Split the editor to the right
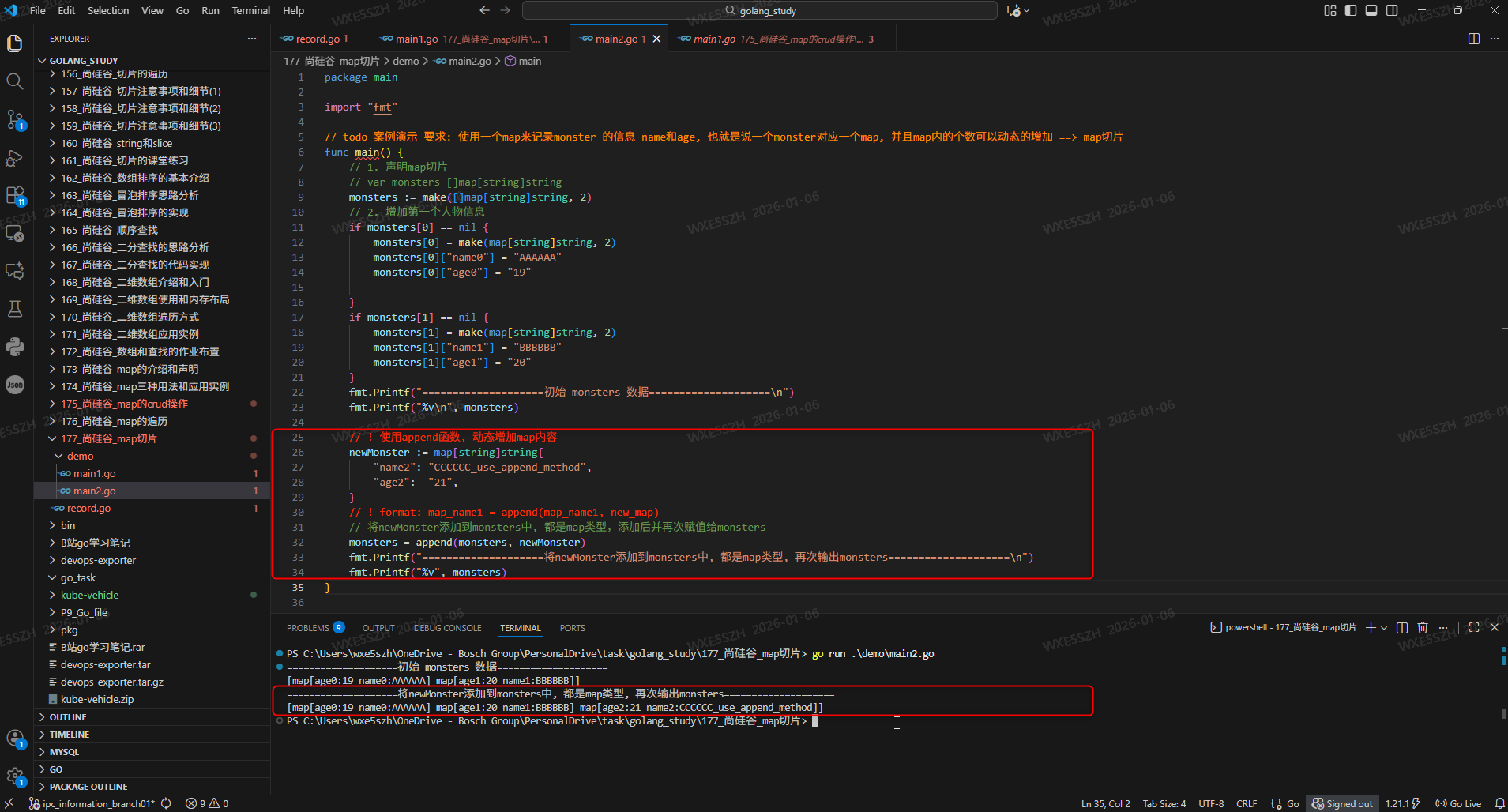This screenshot has width=1508, height=812. 1473,39
